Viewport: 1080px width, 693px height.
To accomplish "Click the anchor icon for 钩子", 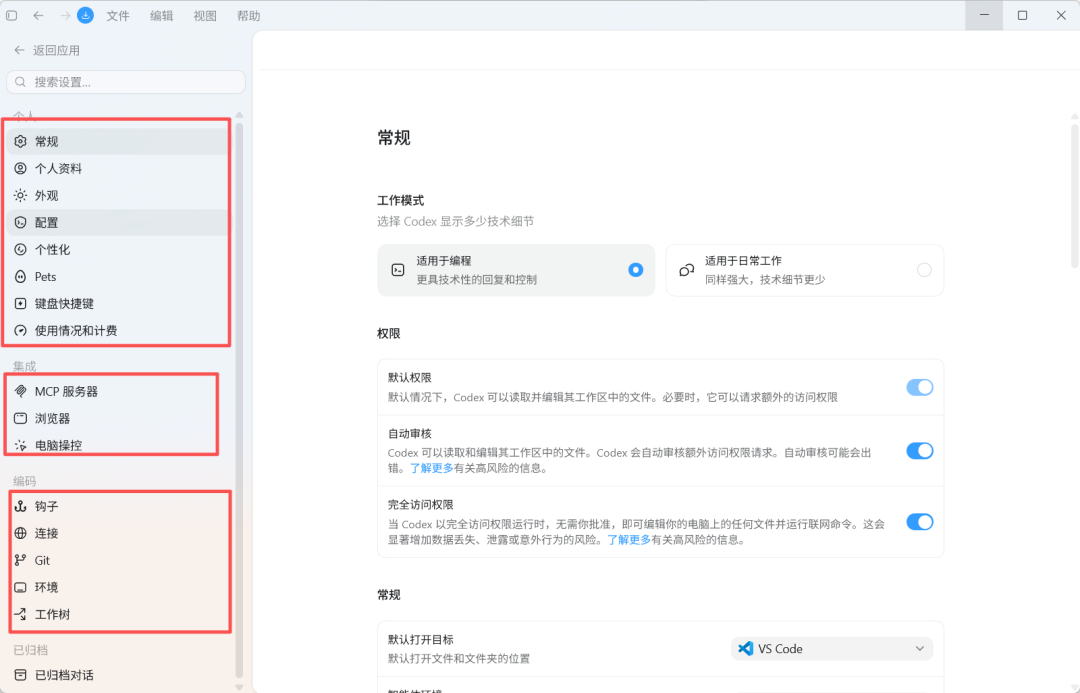I will [x=21, y=506].
